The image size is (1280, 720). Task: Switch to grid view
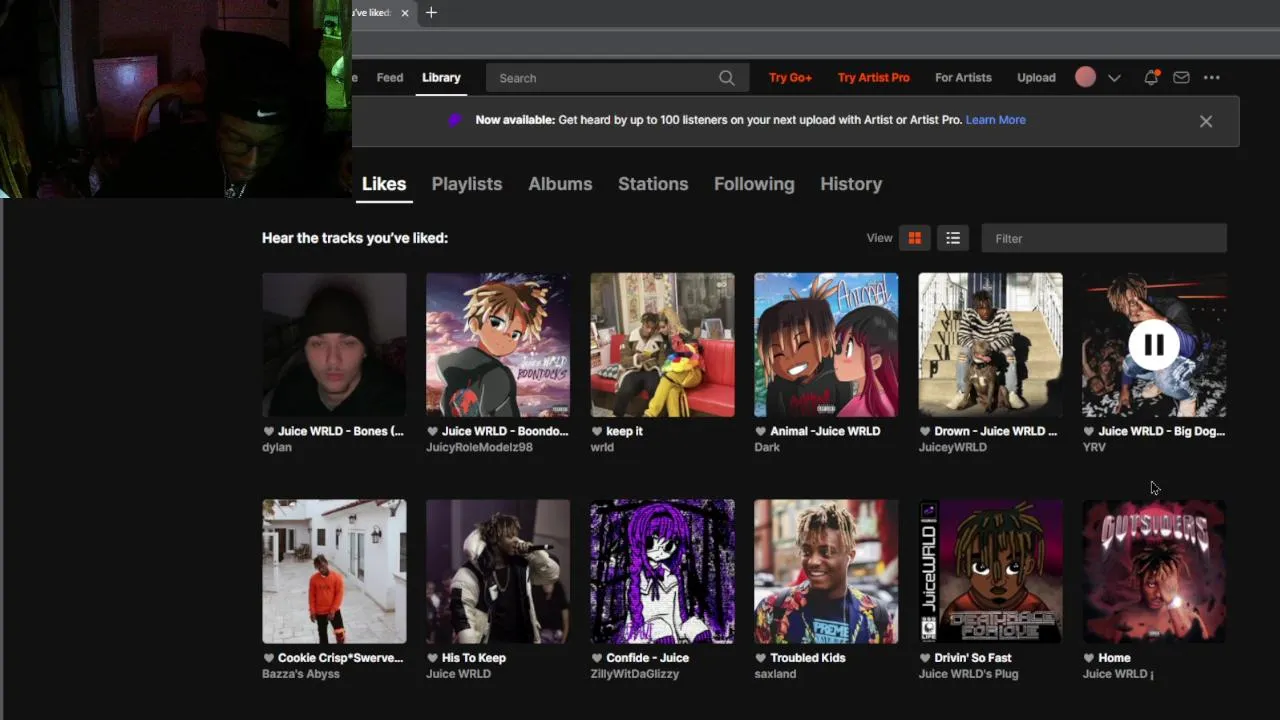914,238
